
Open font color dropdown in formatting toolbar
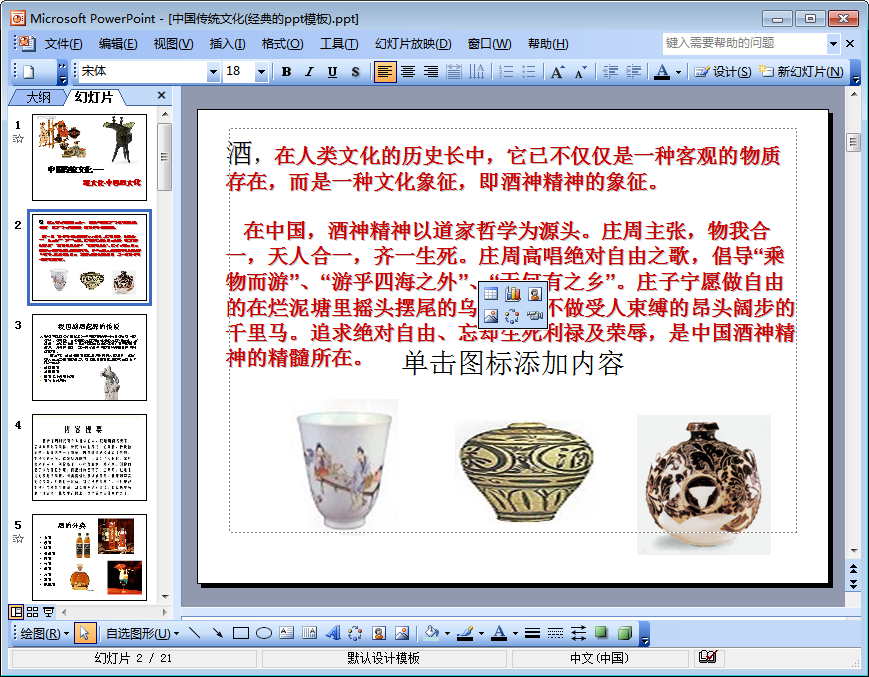tap(678, 73)
